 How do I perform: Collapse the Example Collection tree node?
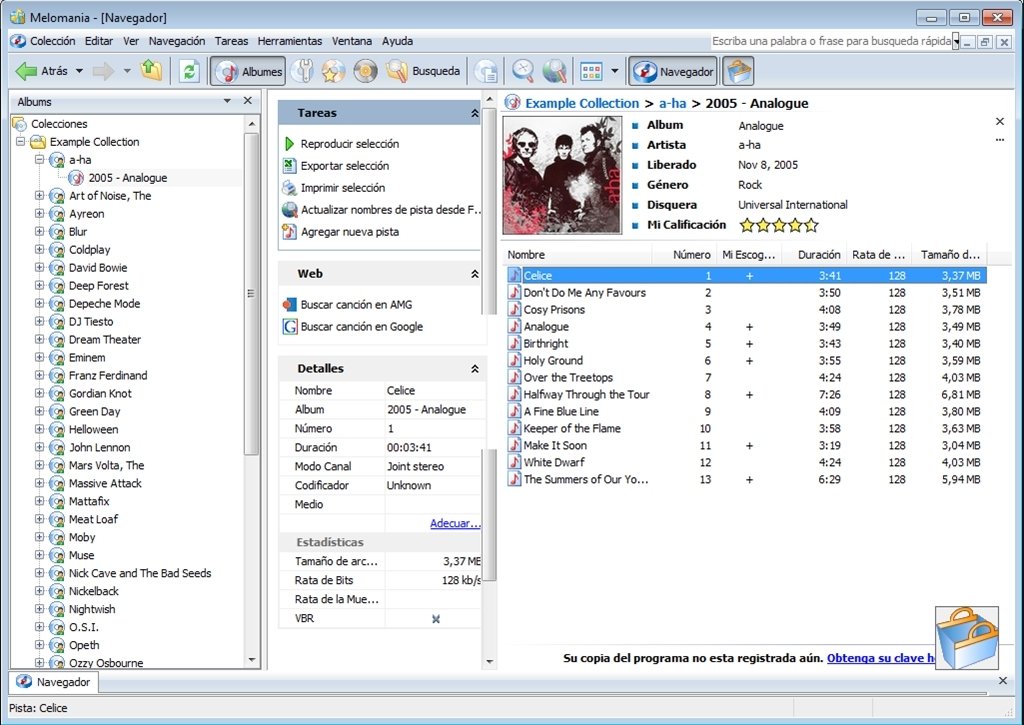point(20,141)
